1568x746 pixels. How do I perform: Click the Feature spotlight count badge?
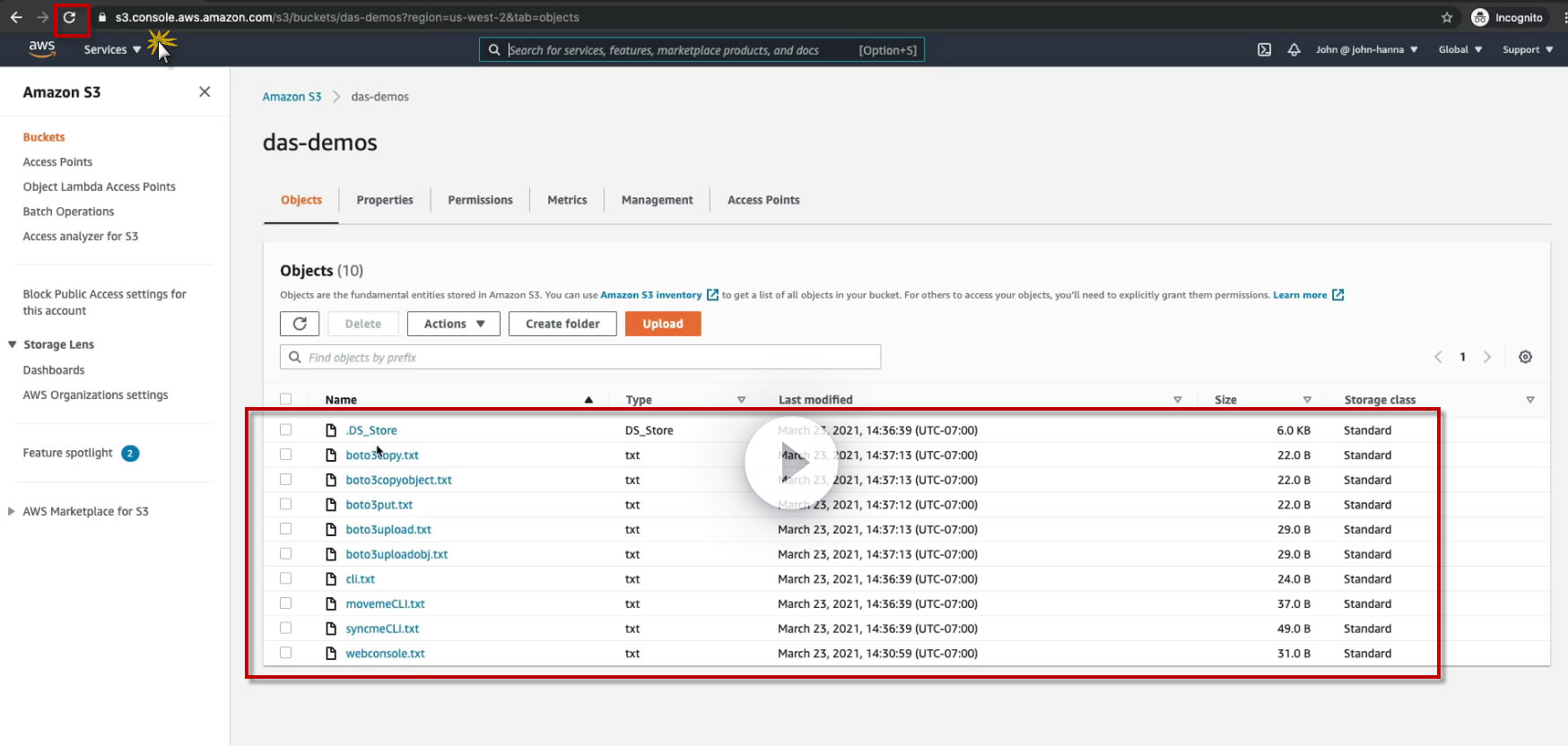pyautogui.click(x=130, y=454)
